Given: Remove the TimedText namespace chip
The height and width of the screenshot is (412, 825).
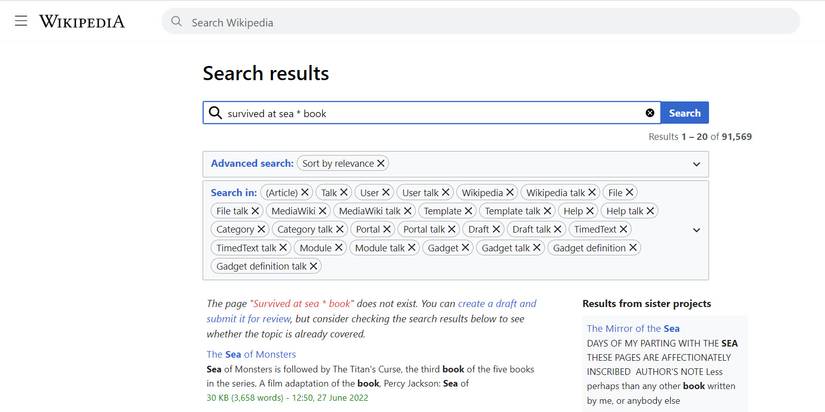Looking at the screenshot, I should pos(624,229).
